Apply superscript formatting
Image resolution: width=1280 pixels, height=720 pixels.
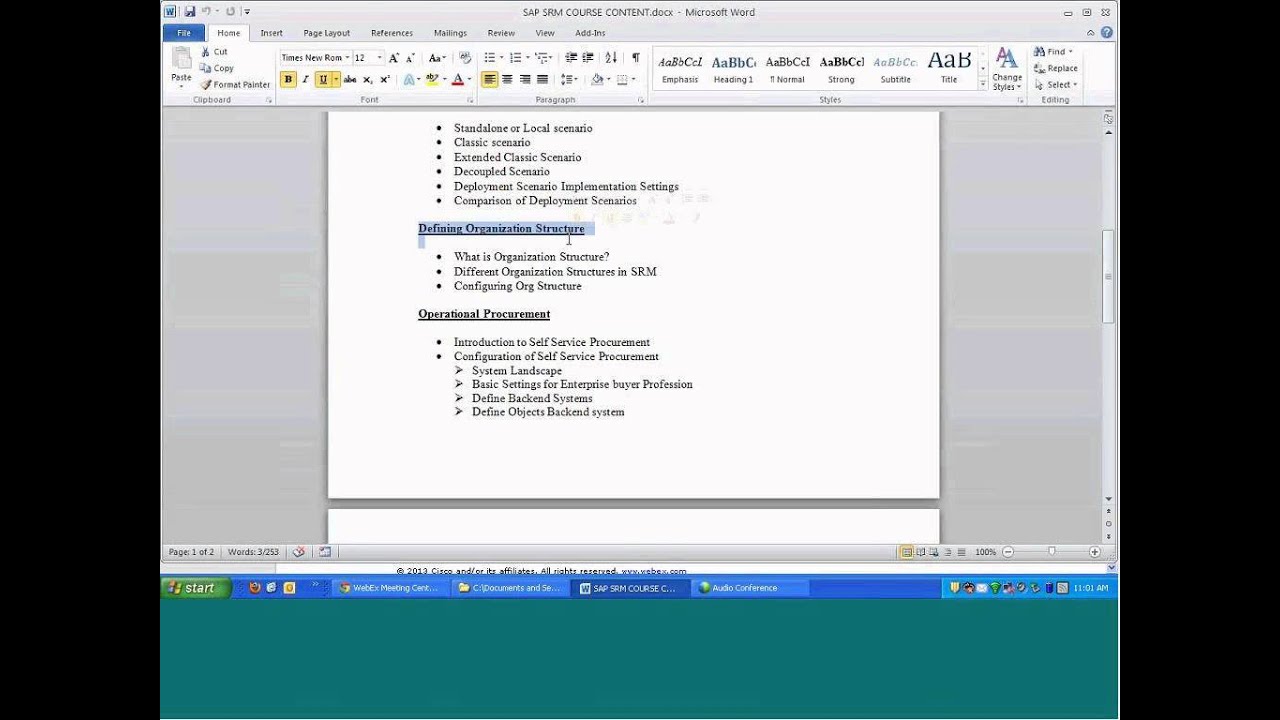[385, 80]
